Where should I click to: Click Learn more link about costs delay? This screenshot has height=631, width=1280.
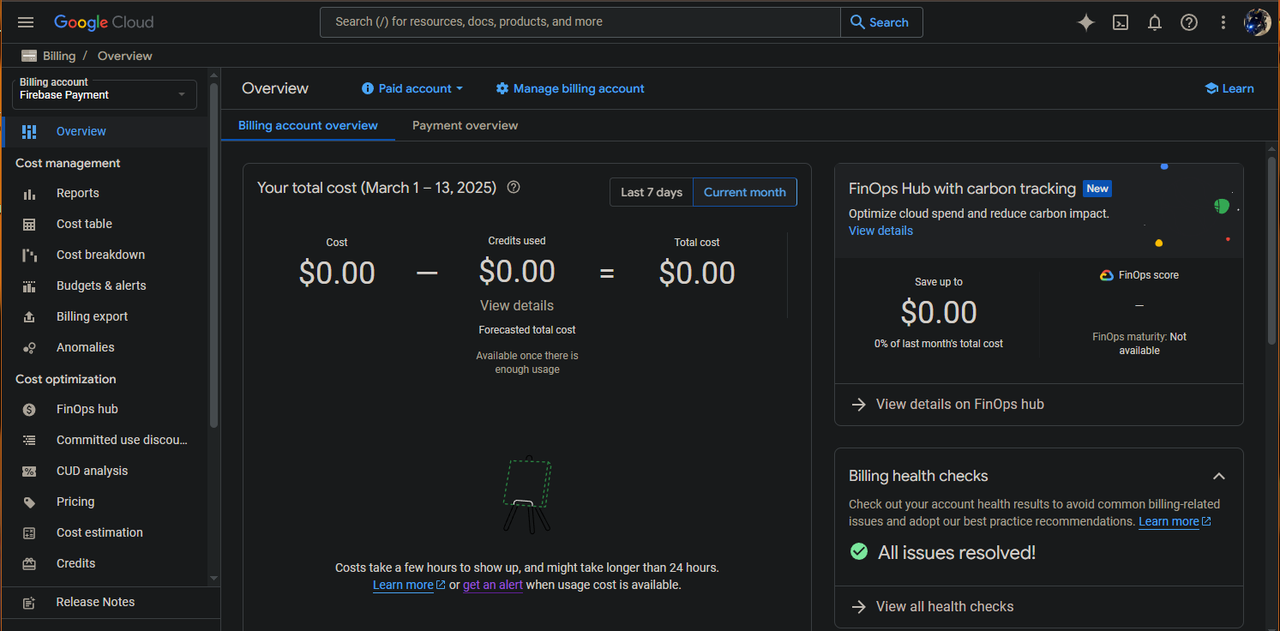click(409, 585)
